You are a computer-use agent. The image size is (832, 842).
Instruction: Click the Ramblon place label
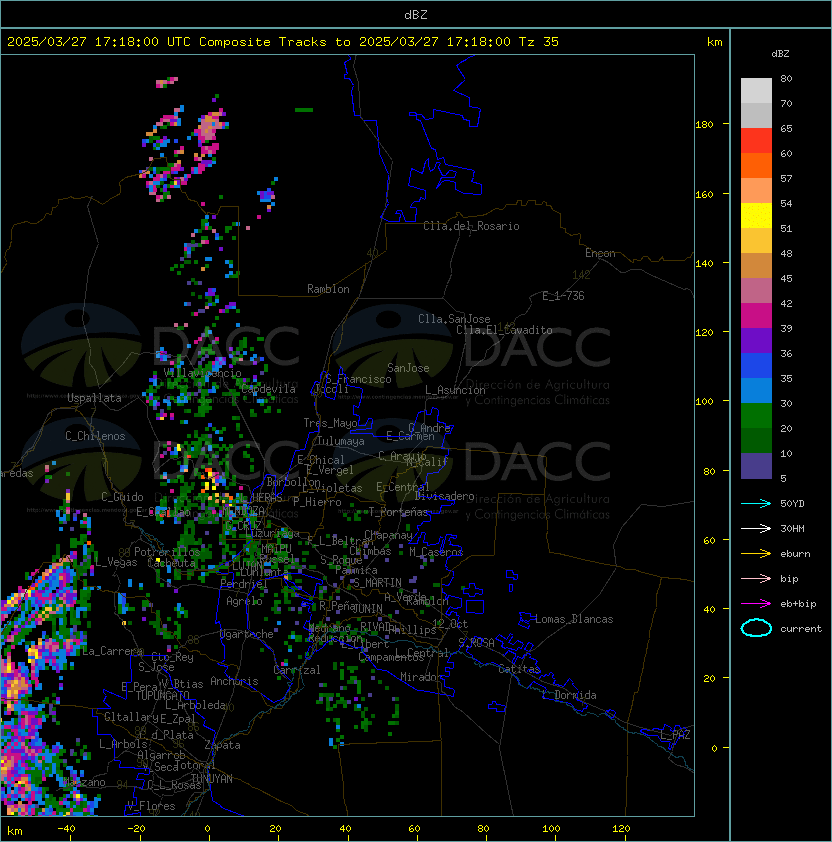pos(328,289)
